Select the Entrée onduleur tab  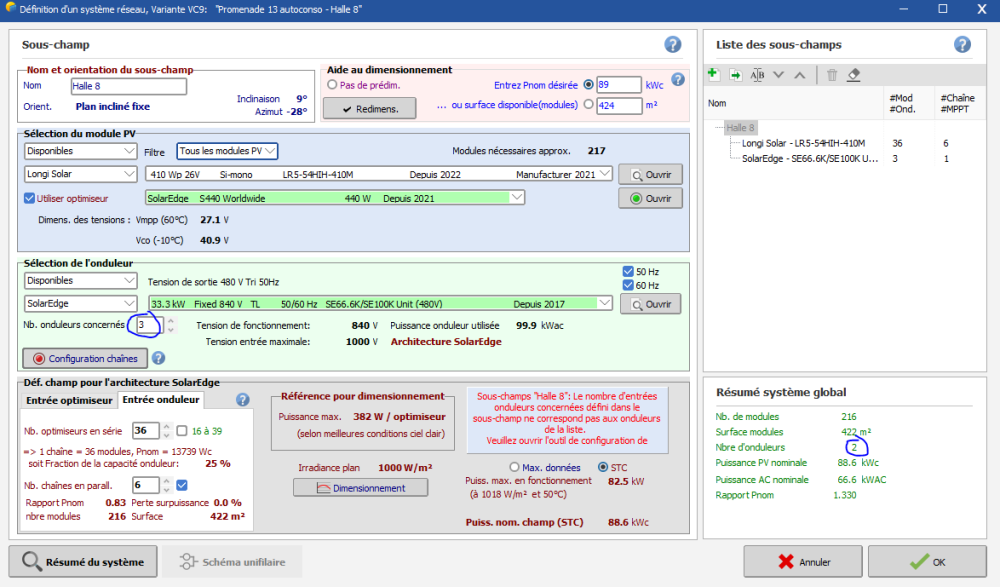pos(160,400)
